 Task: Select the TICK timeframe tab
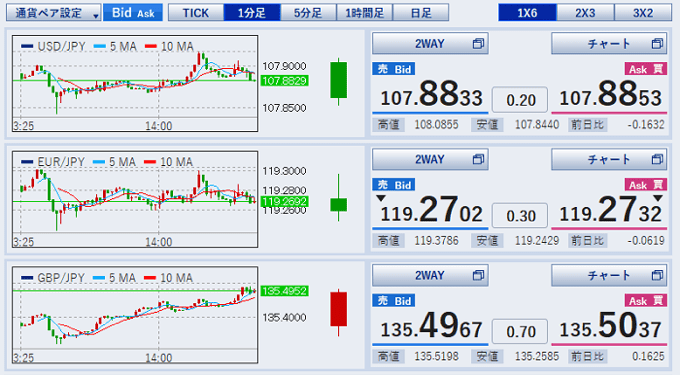coord(196,13)
